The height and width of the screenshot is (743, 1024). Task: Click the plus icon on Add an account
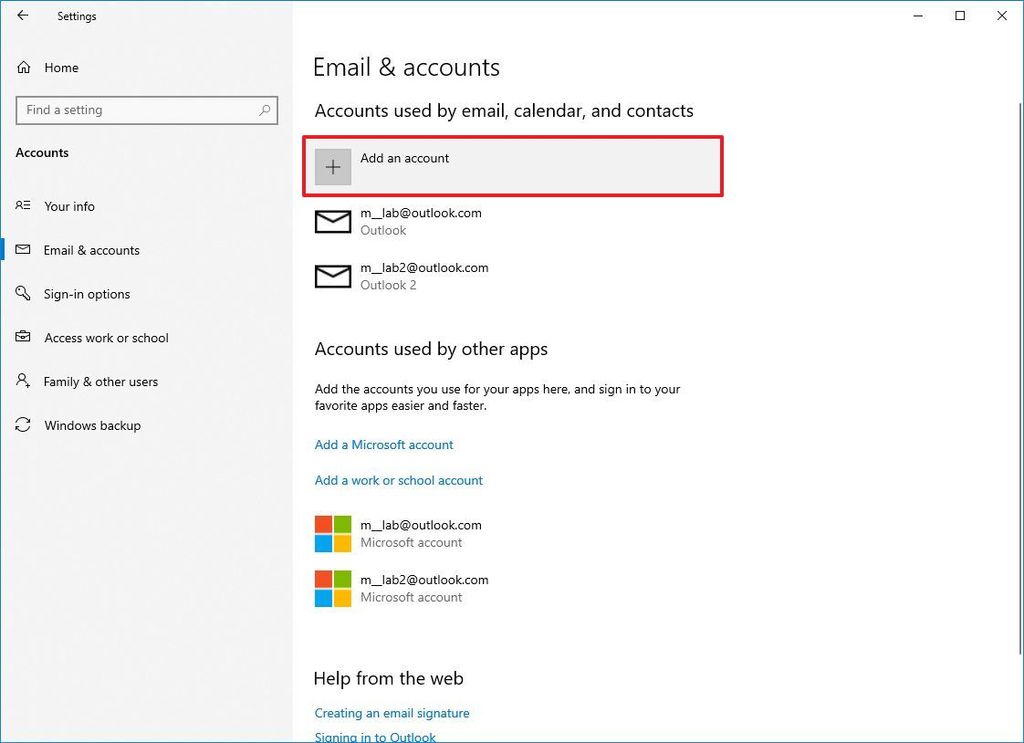(x=332, y=166)
